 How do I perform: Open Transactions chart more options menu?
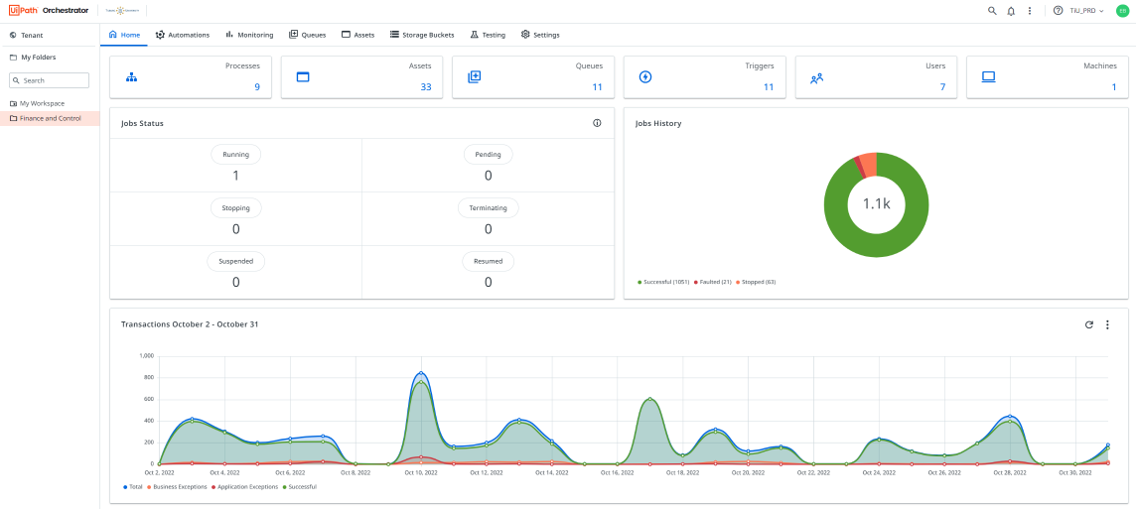pos(1107,325)
